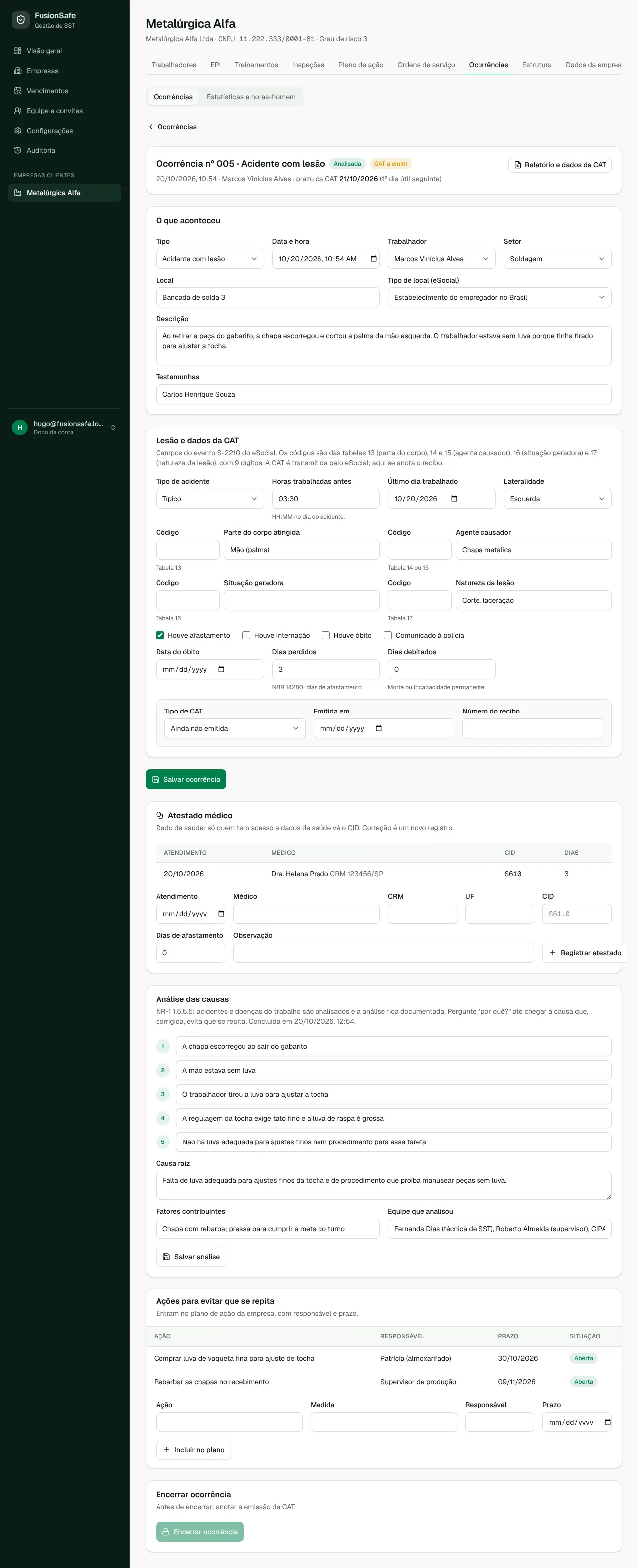Click Salvar ocorrência button
Viewport: 638px width, 1568px height.
[186, 779]
